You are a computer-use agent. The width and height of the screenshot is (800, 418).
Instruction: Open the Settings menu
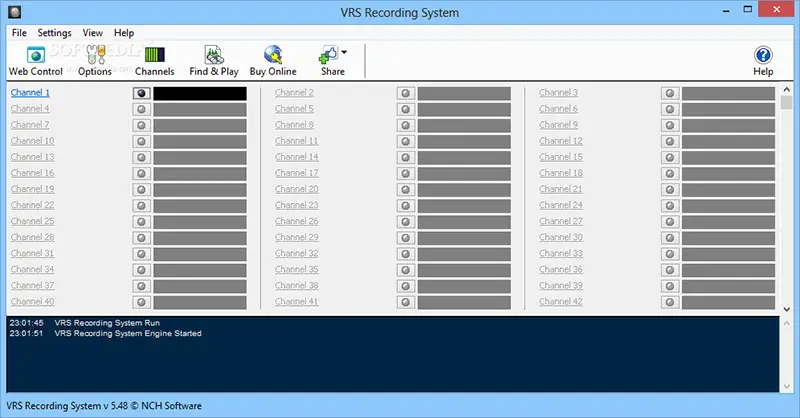coord(55,33)
